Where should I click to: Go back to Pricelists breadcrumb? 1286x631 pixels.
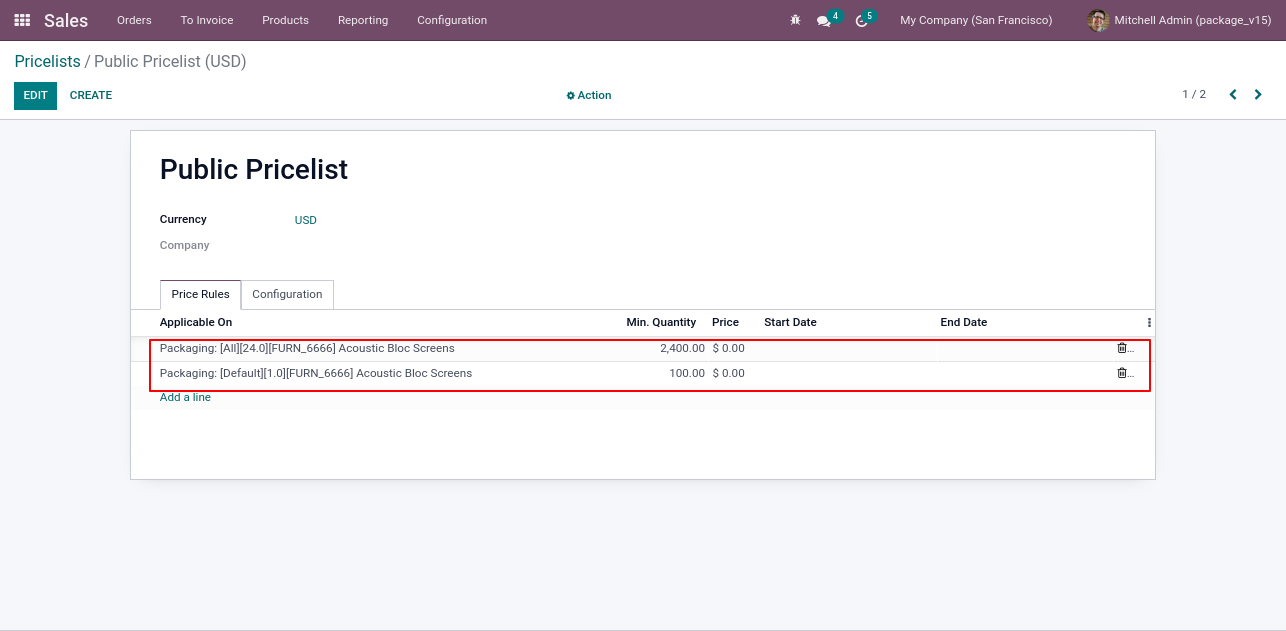tap(47, 62)
